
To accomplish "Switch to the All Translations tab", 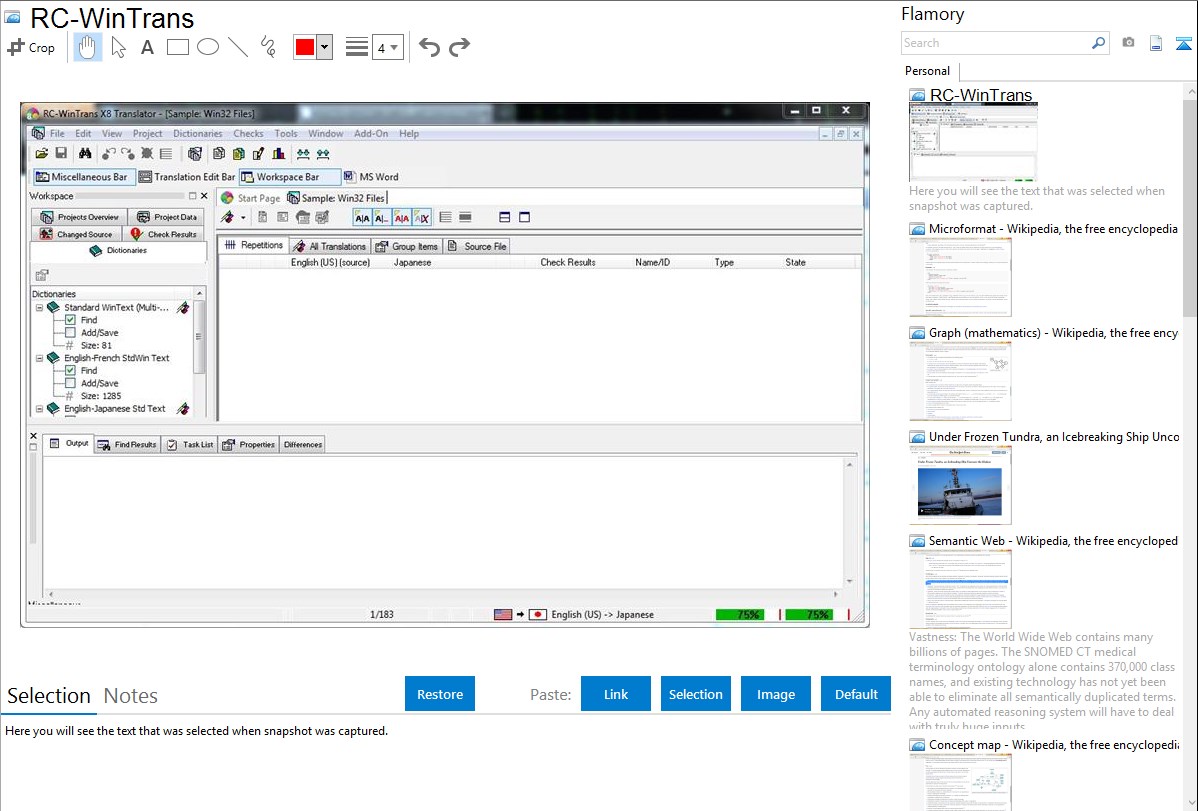I will [330, 246].
